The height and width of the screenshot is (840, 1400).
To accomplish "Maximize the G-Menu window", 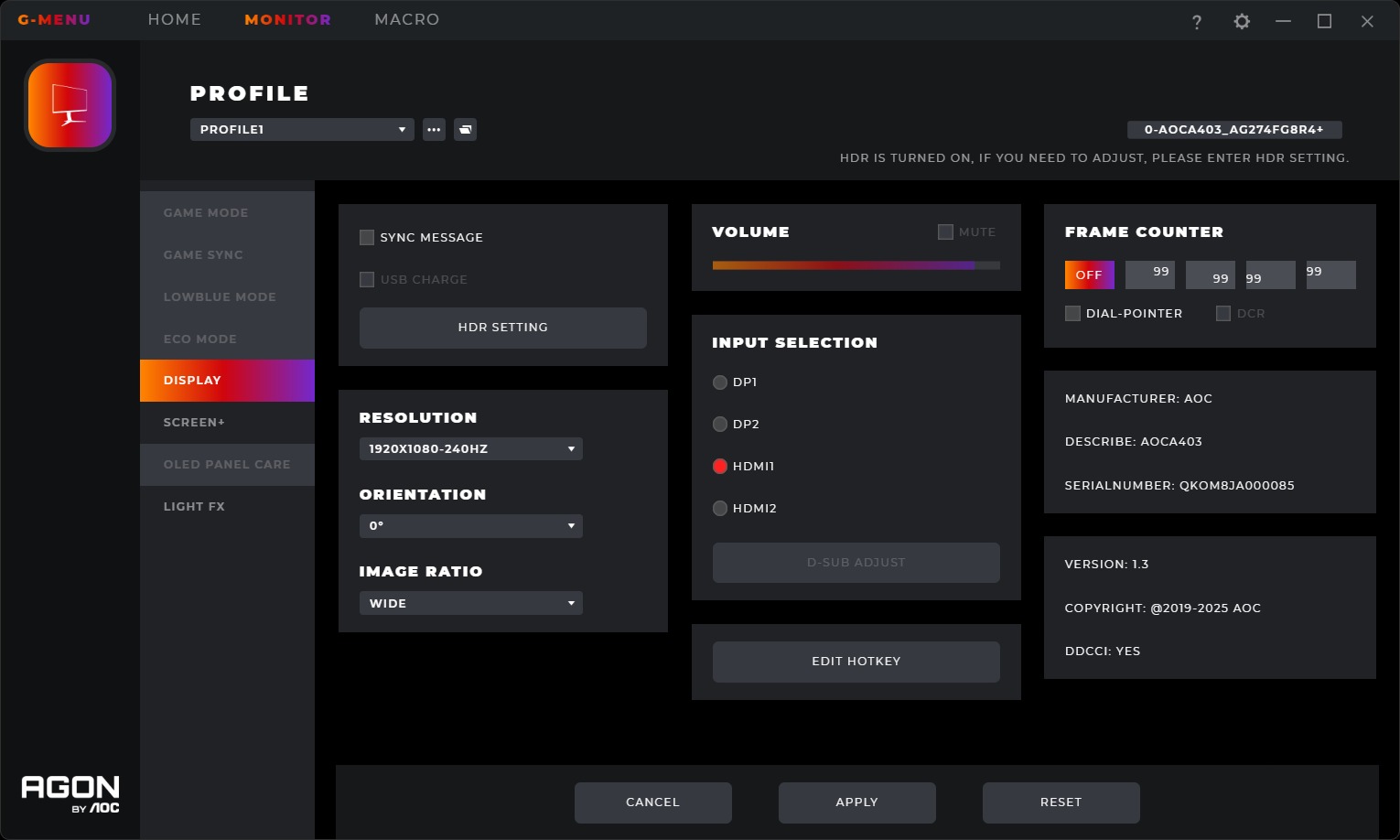I will pos(1324,21).
